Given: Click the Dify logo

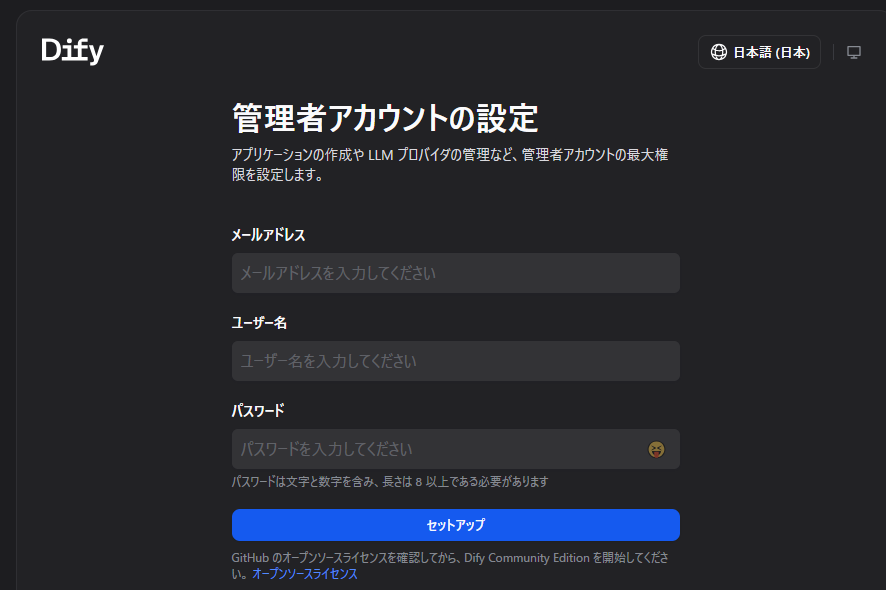Looking at the screenshot, I should point(72,51).
